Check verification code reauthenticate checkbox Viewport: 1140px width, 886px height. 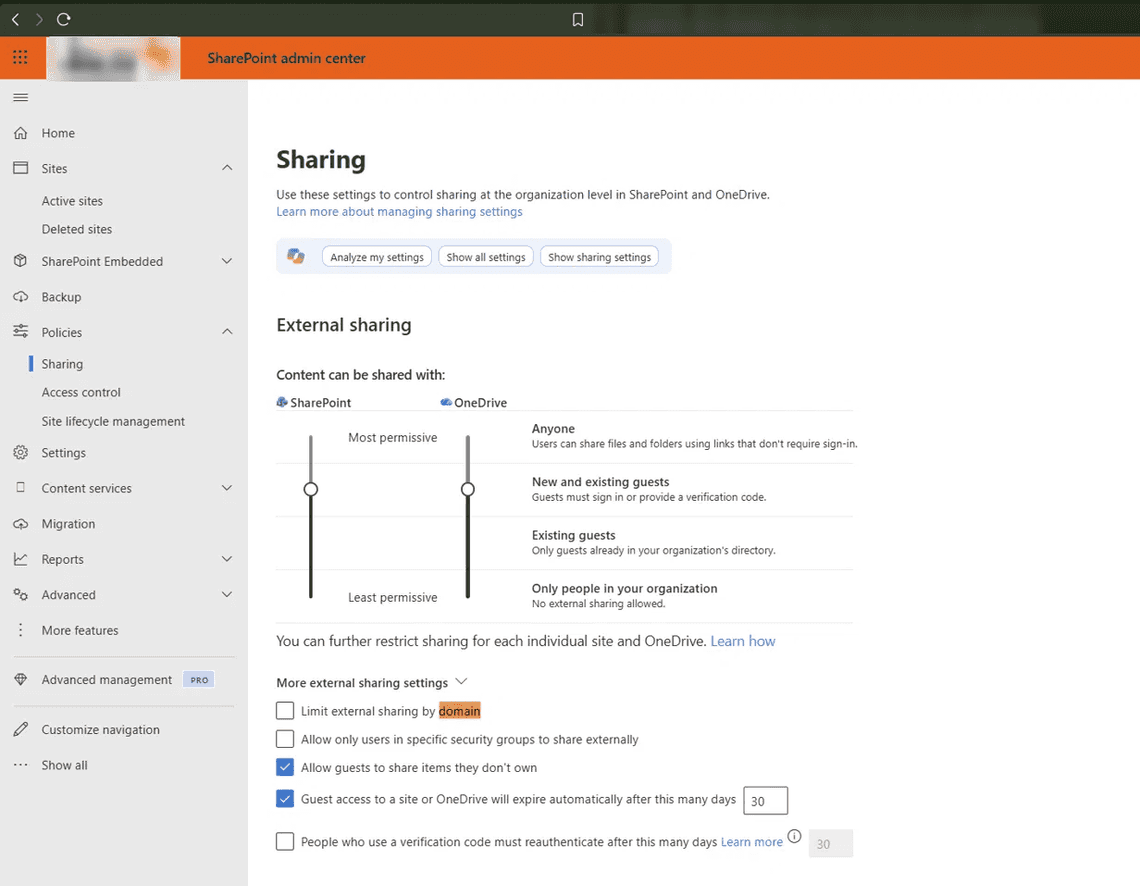click(285, 842)
